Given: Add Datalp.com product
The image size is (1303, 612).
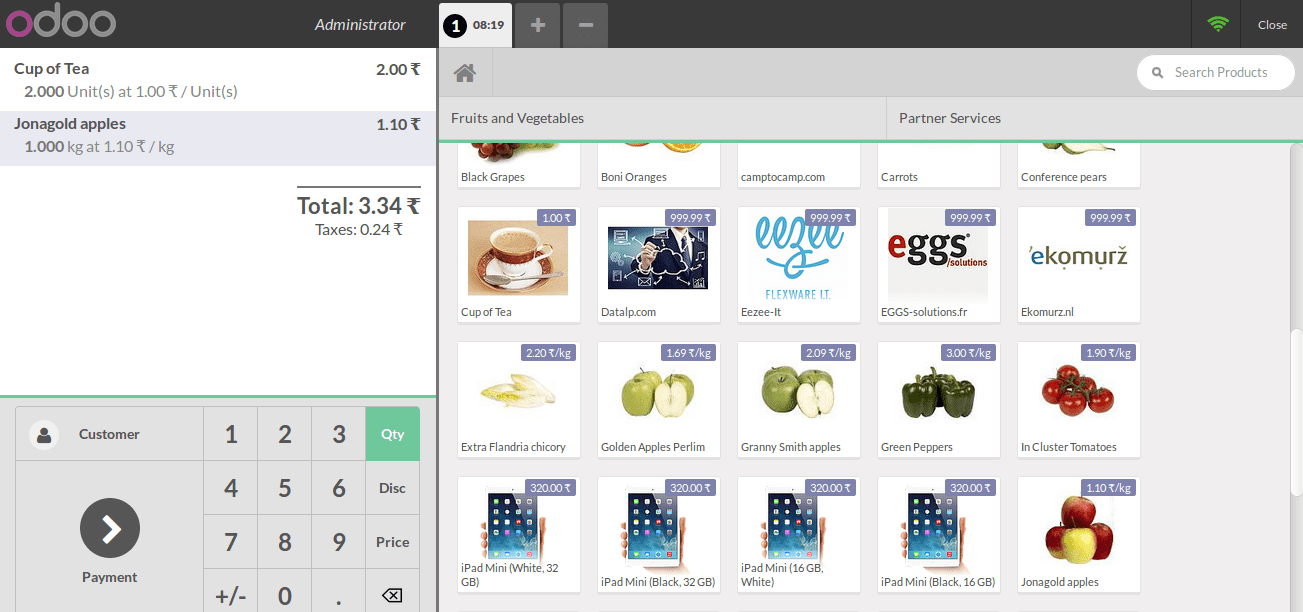Looking at the screenshot, I should [x=659, y=265].
